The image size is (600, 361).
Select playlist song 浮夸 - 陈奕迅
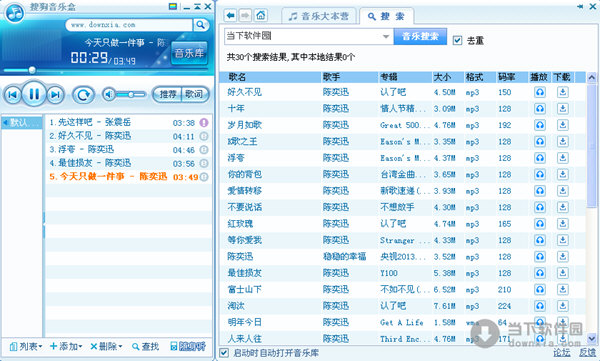tap(128, 150)
